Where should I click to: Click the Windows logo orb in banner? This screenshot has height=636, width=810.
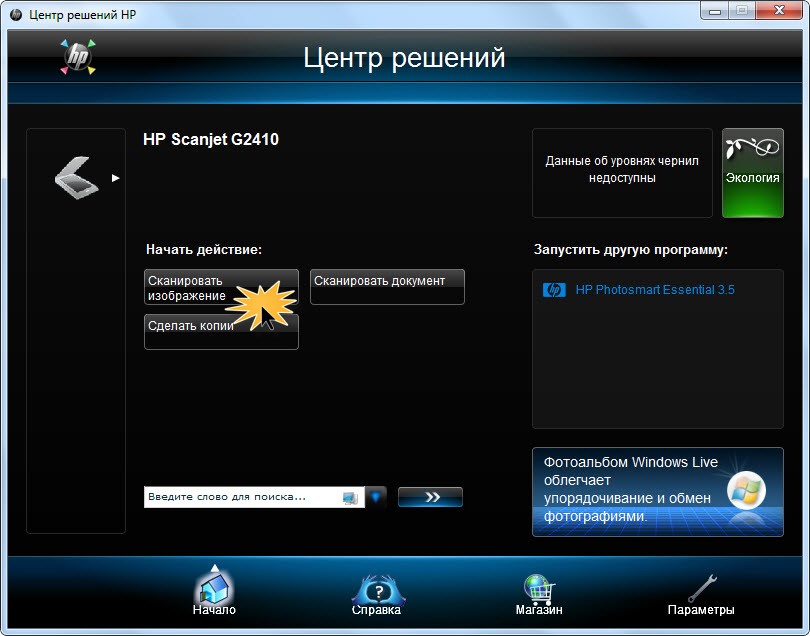[x=746, y=490]
